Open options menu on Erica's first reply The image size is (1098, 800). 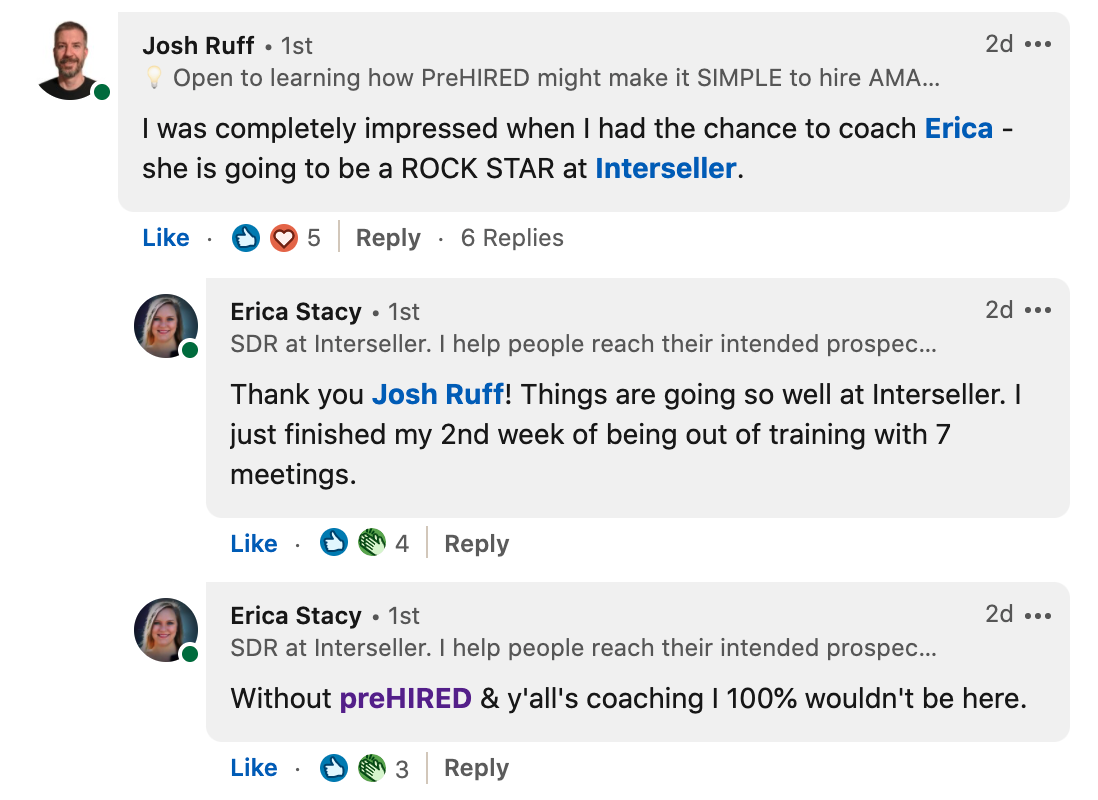pos(1038,311)
